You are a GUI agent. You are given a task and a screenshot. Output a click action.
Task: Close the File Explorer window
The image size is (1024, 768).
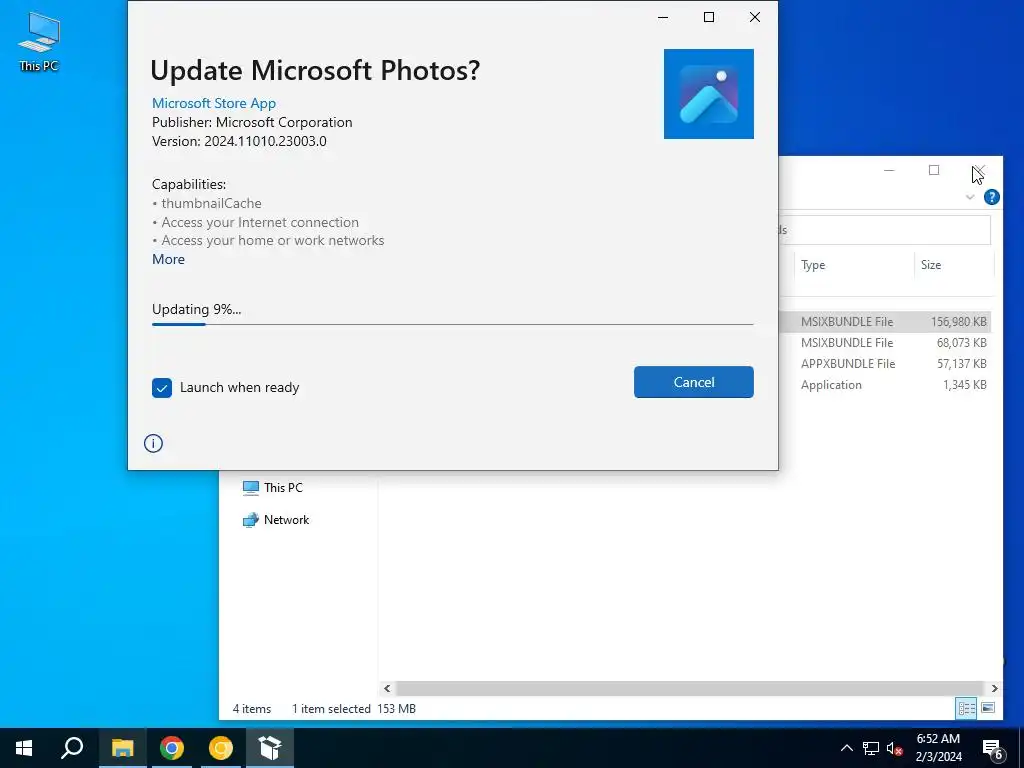(x=980, y=170)
